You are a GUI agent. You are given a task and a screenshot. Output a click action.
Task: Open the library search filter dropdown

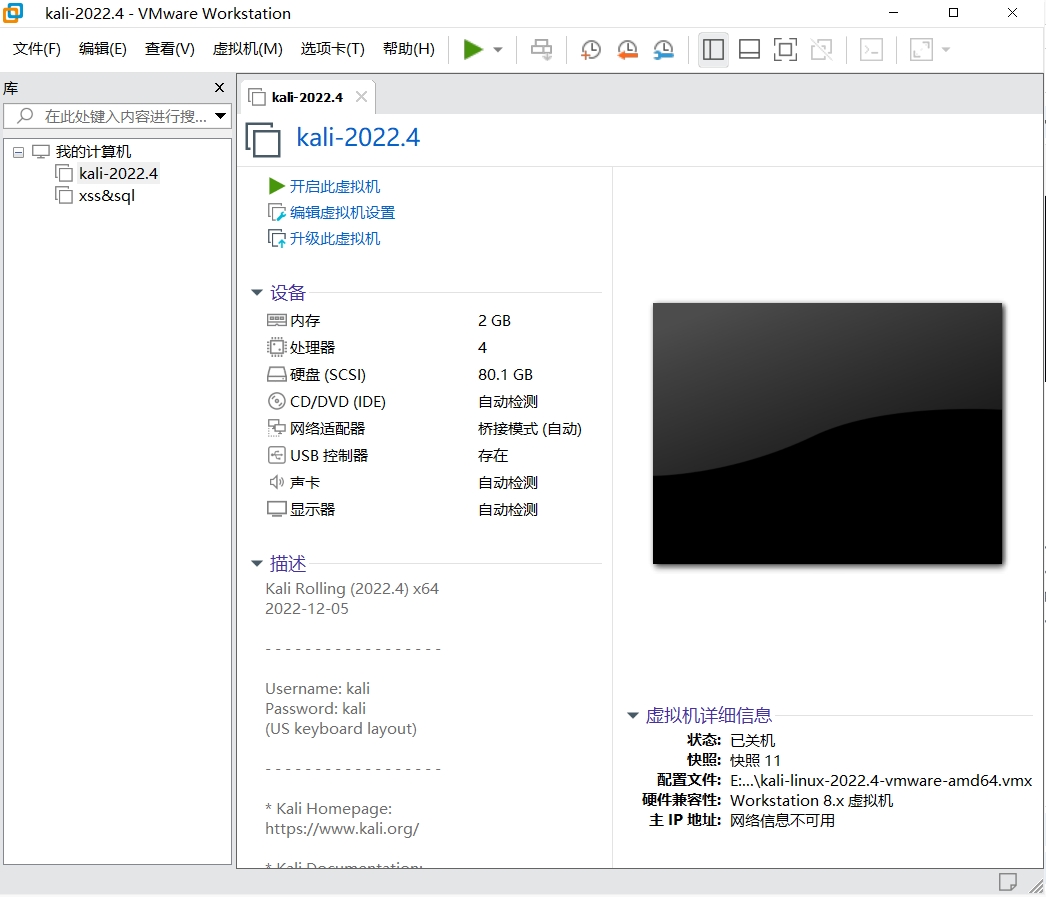tap(221, 116)
